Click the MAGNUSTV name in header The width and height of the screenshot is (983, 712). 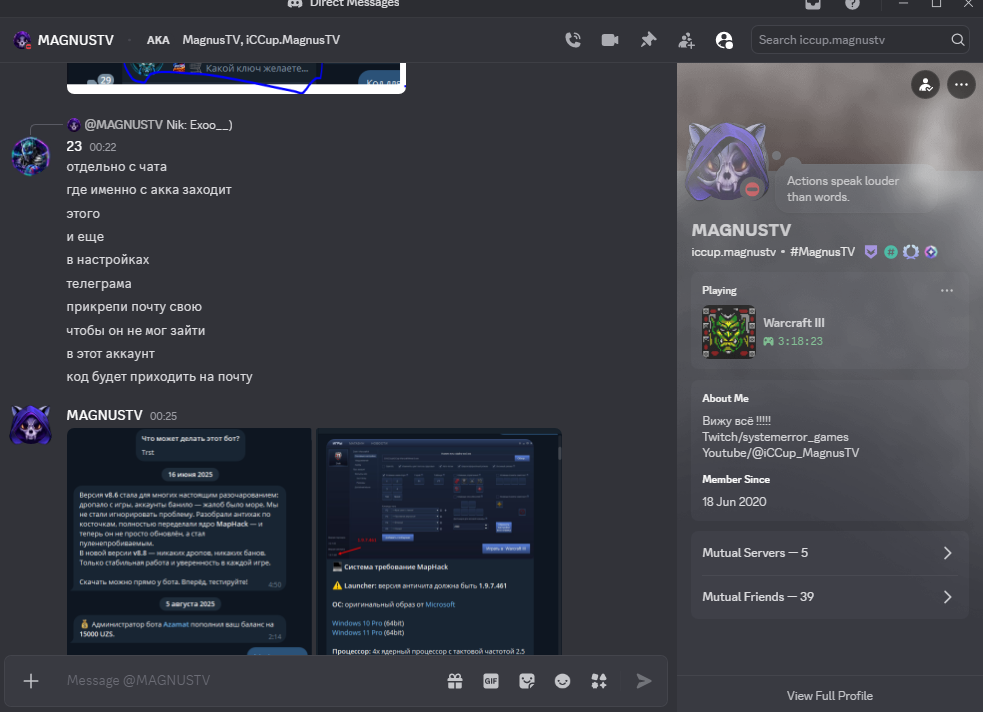[76, 40]
